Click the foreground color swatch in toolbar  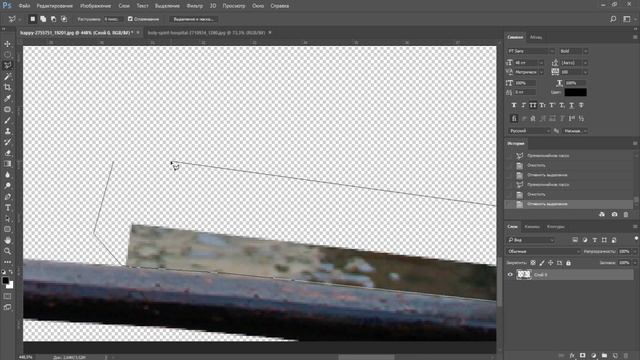5,280
